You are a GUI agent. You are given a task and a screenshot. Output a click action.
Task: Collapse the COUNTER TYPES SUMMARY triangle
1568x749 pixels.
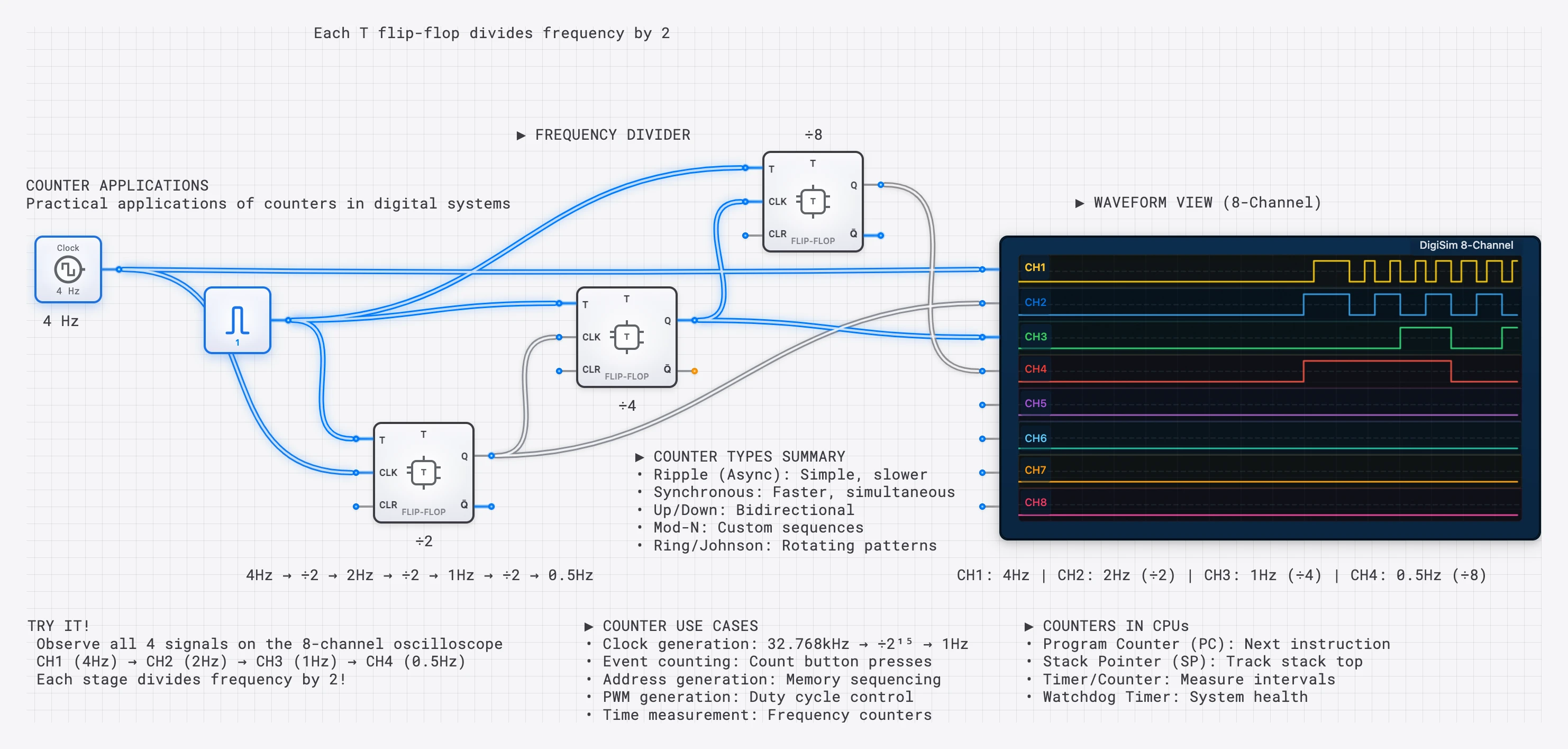point(639,457)
